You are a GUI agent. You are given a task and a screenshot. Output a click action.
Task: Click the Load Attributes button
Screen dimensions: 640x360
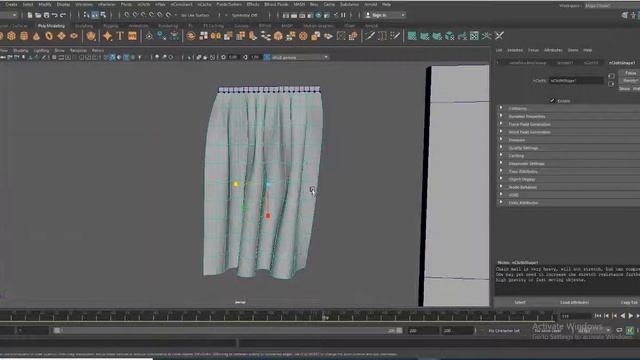pyautogui.click(x=574, y=302)
